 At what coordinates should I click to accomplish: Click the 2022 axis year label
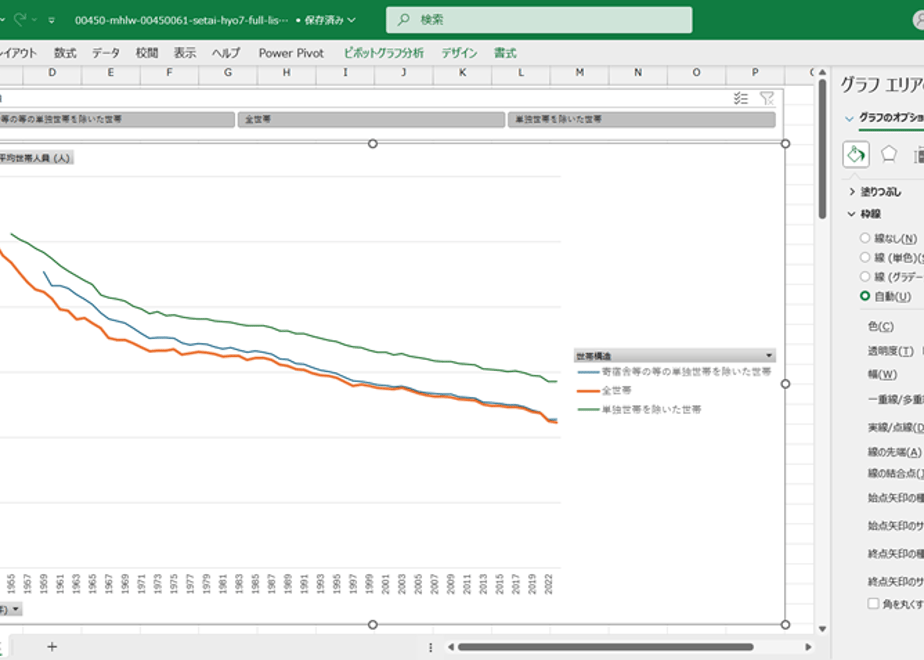pos(548,583)
